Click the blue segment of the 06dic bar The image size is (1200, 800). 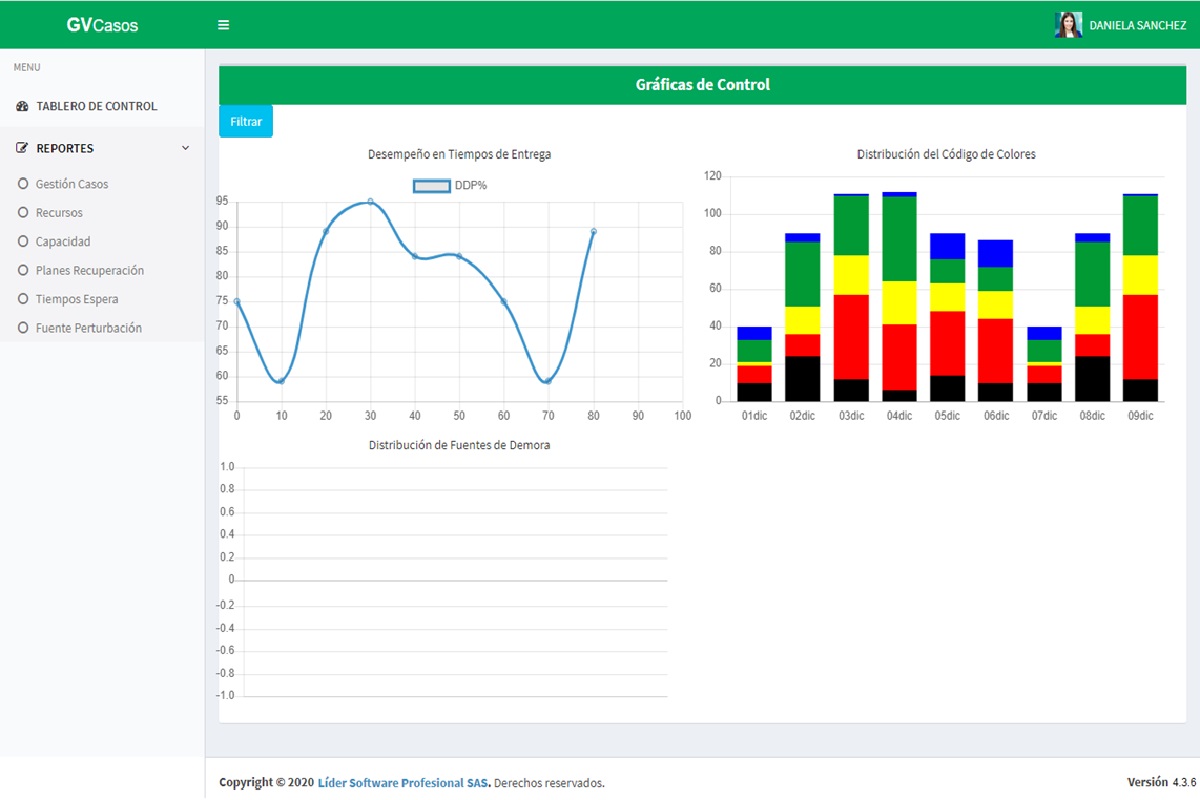point(995,253)
